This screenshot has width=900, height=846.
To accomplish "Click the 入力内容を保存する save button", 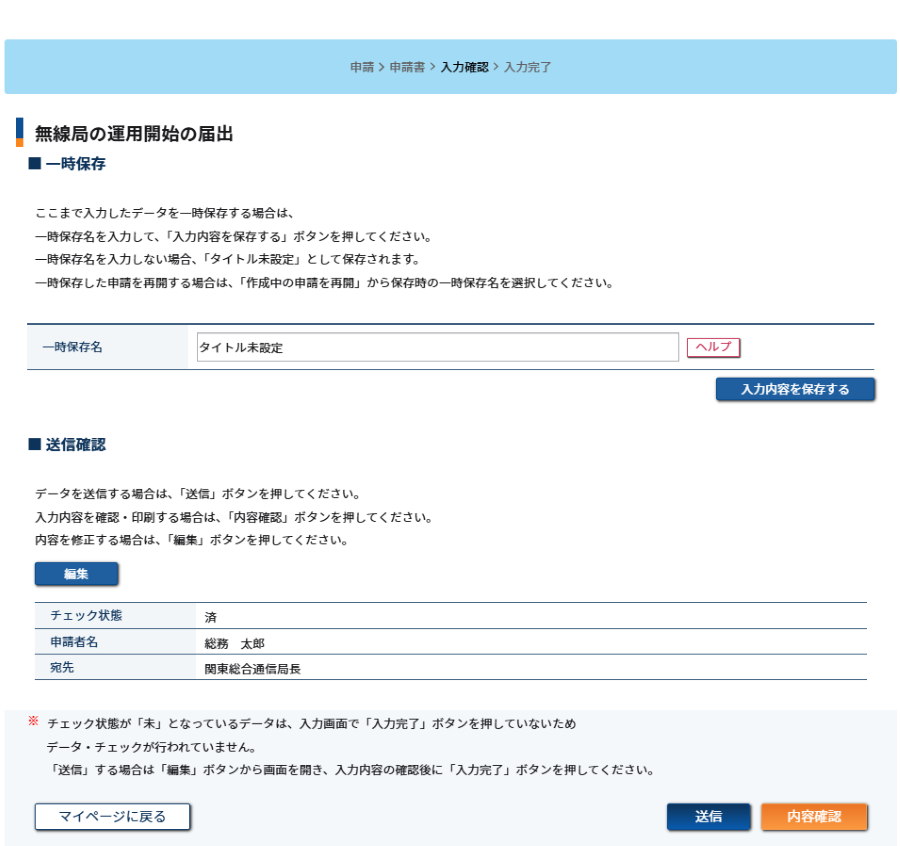I will coord(795,389).
